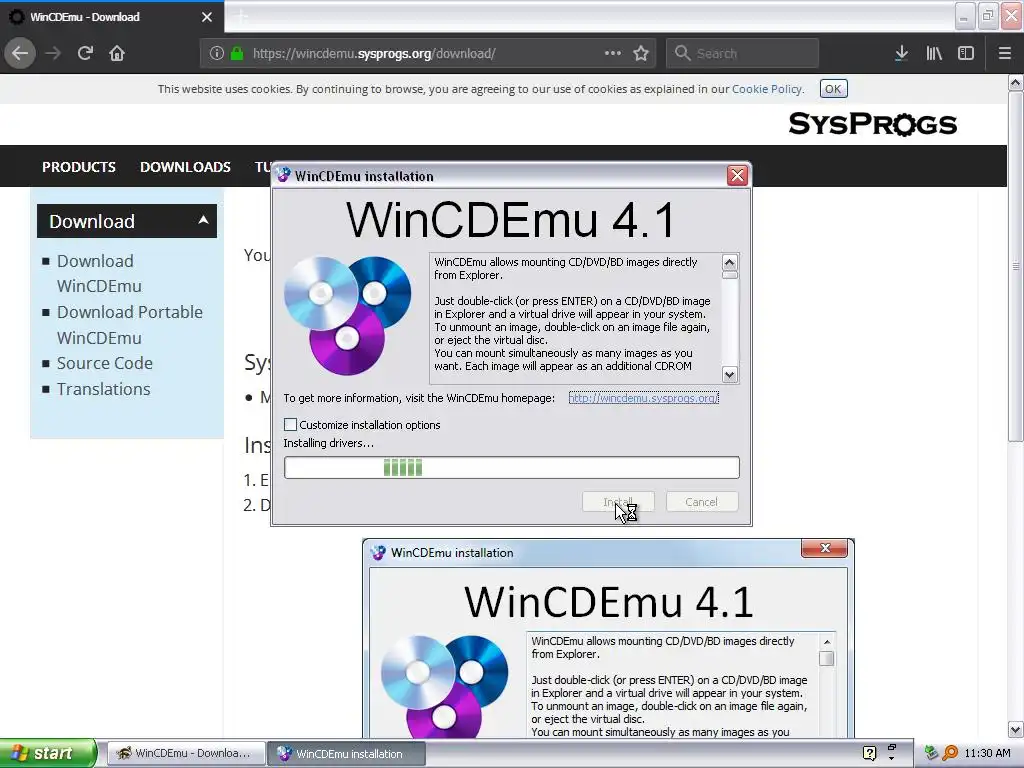The height and width of the screenshot is (768, 1024).
Task: Open the downloads arrow in toolbar
Action: pos(901,54)
